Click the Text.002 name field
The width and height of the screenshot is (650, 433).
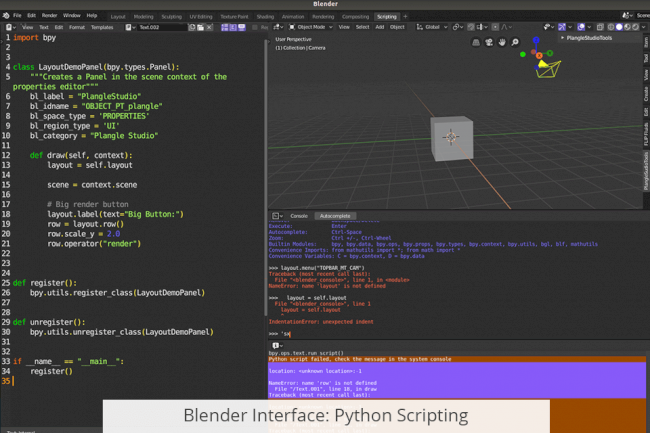[162, 27]
